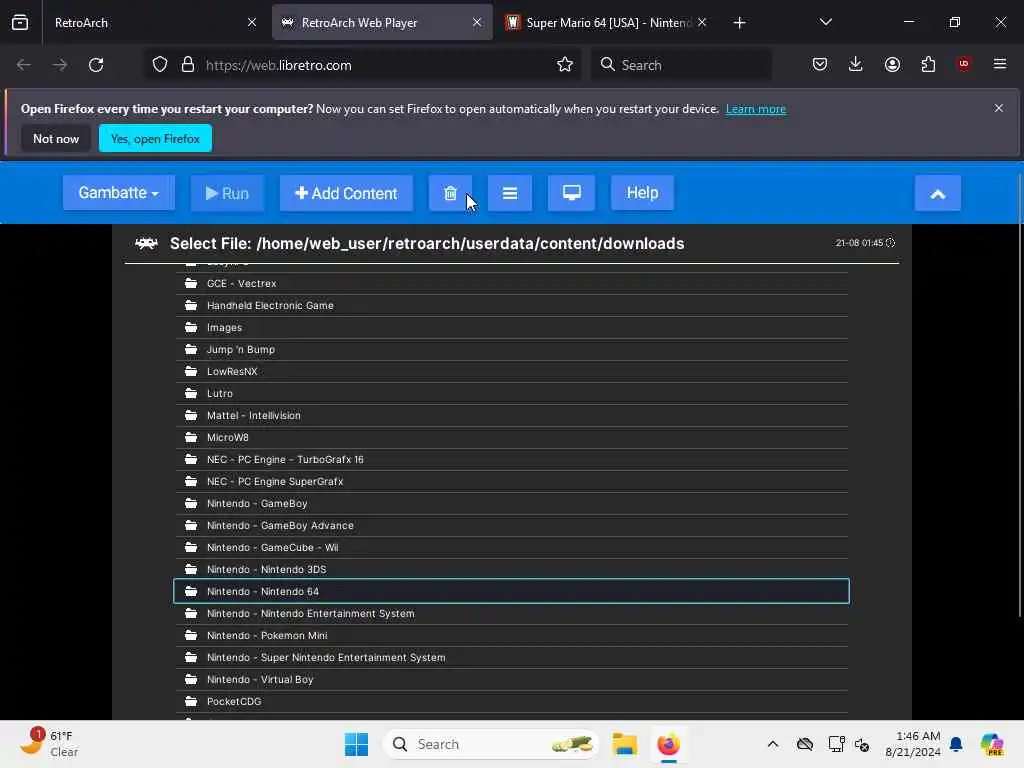Open the MicroW8 folder
Viewport: 1024px width, 768px height.
[511, 438]
